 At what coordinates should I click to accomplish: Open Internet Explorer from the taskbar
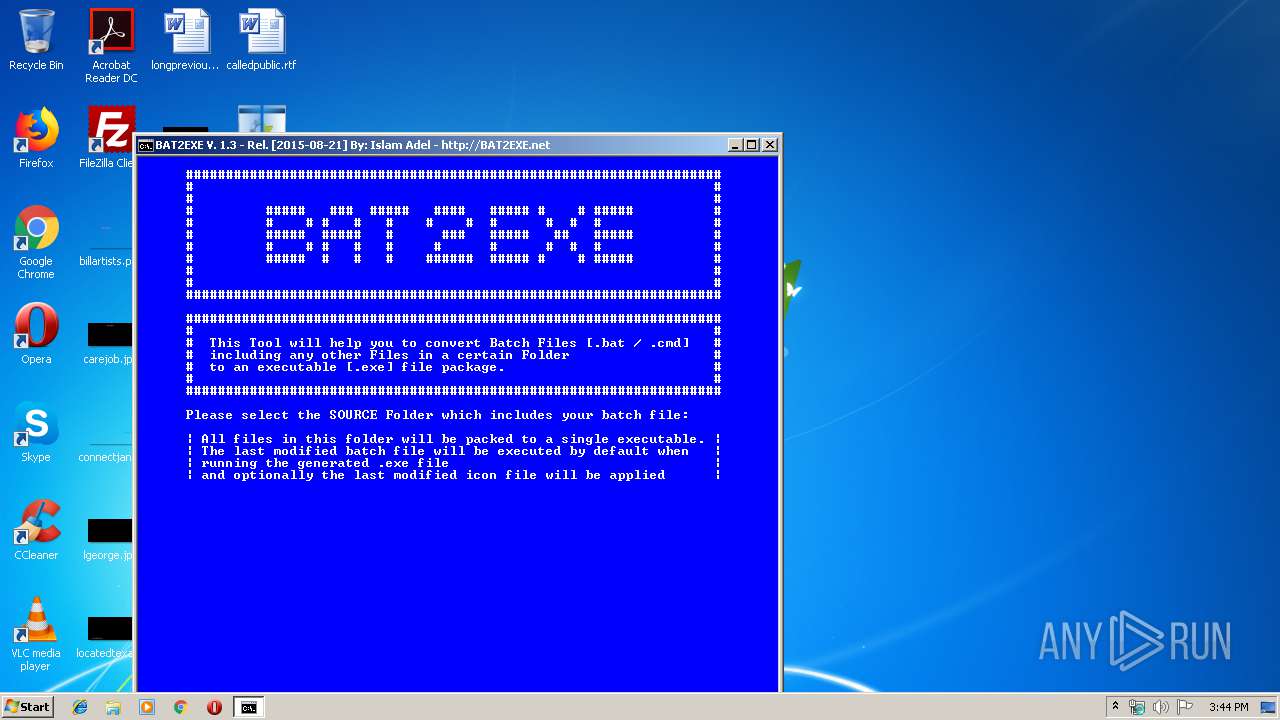tap(80, 707)
